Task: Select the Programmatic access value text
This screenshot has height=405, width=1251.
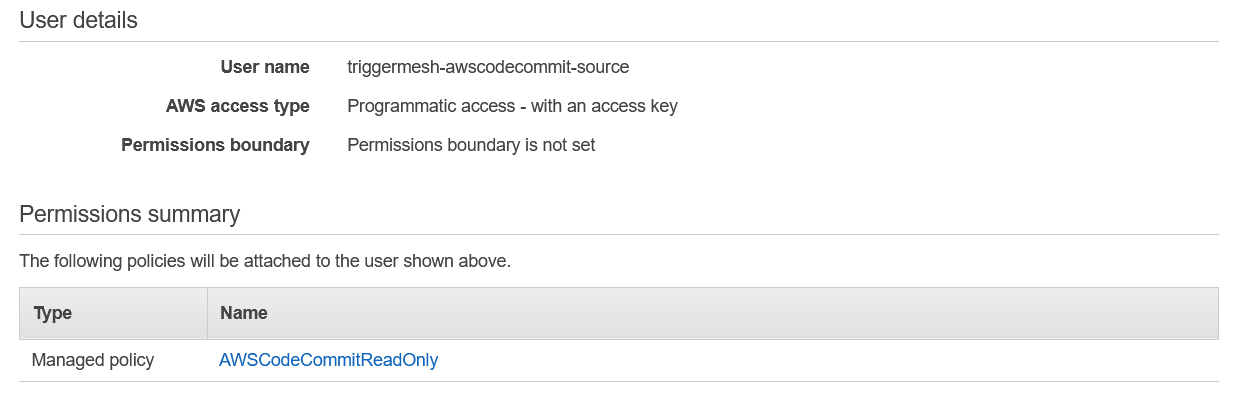Action: pyautogui.click(x=512, y=106)
